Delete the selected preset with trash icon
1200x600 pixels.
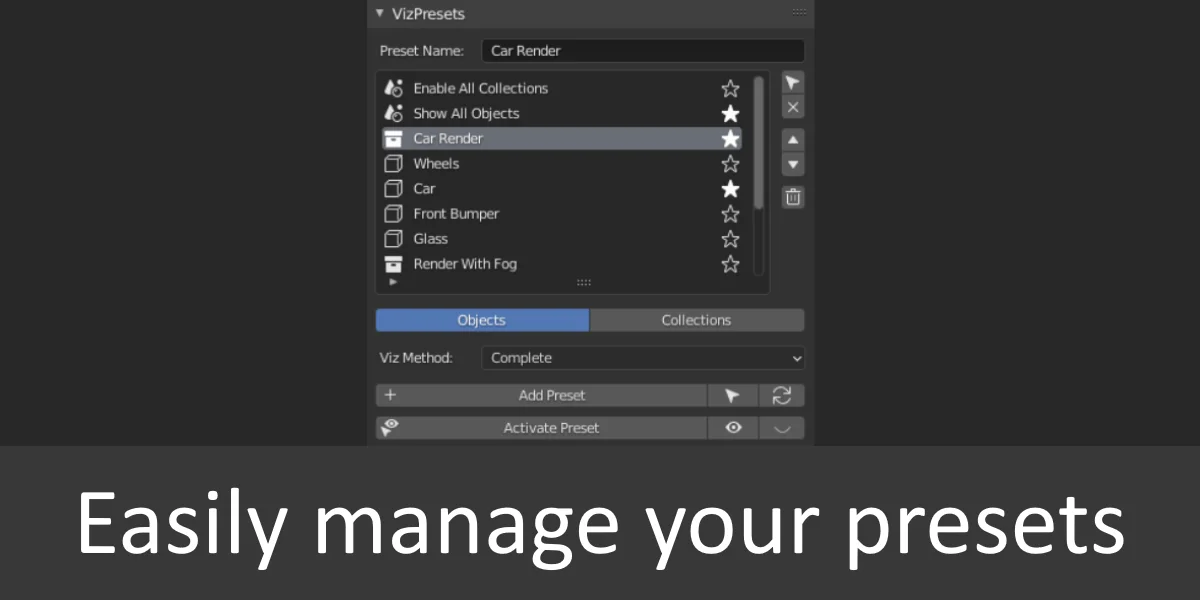792,197
